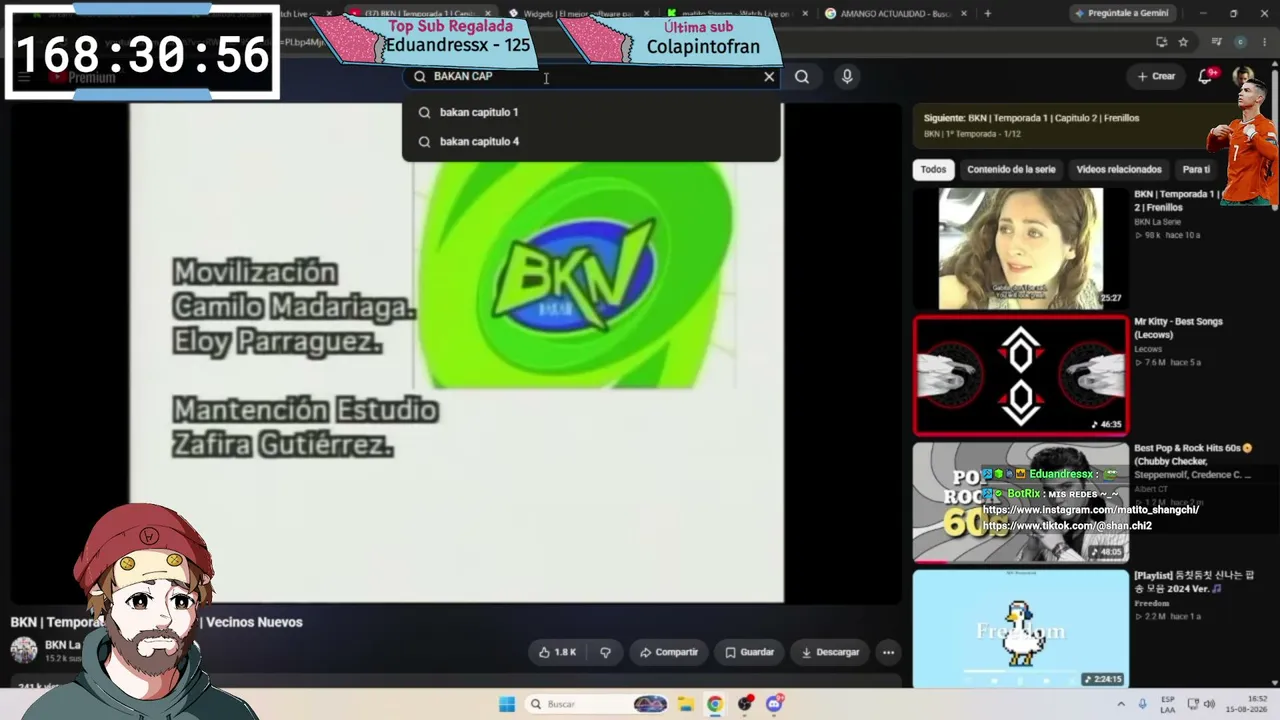
Task: Dislike the video
Action: click(x=605, y=652)
